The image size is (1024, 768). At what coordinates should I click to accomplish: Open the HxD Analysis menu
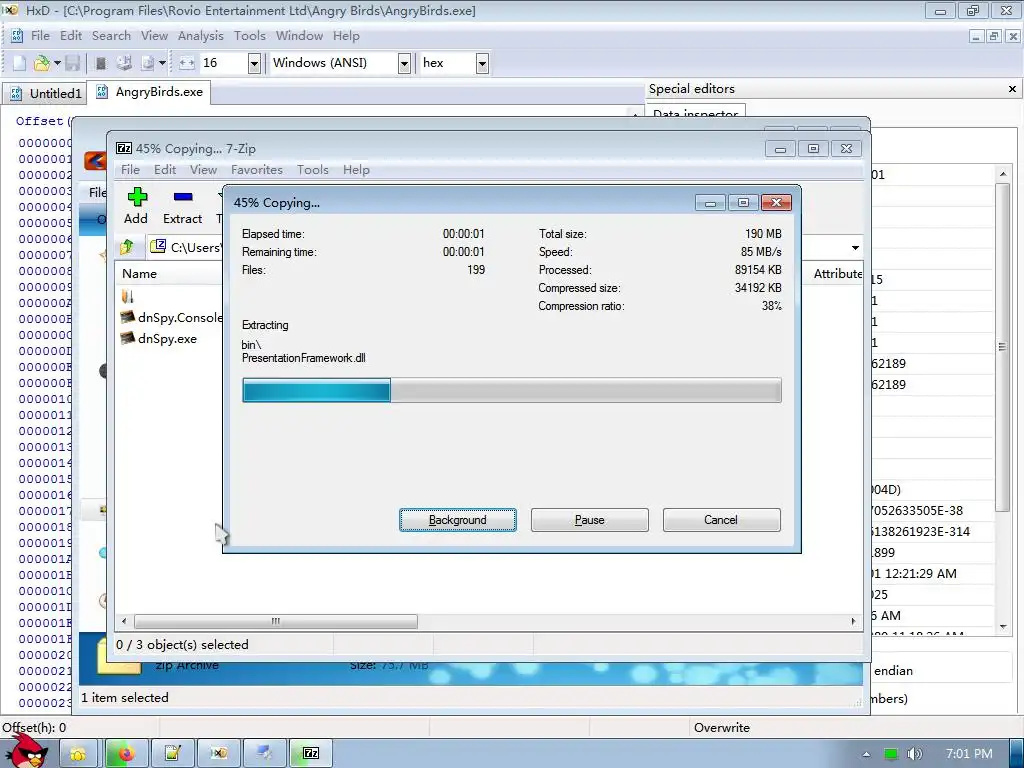click(x=200, y=36)
